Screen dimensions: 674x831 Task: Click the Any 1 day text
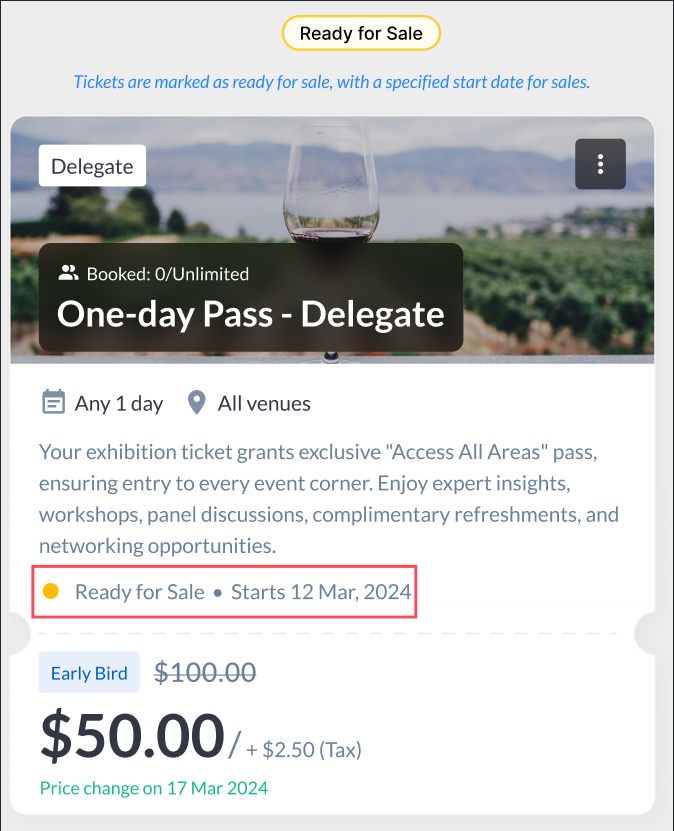coord(119,404)
